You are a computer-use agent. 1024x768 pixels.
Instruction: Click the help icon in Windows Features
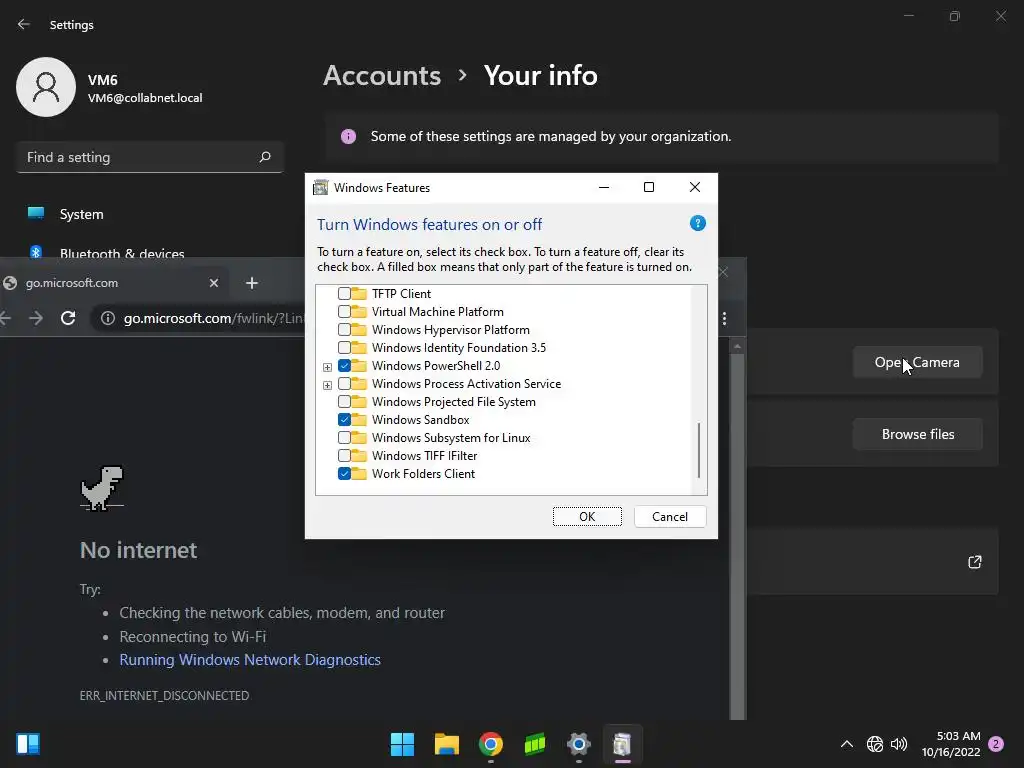(x=697, y=223)
